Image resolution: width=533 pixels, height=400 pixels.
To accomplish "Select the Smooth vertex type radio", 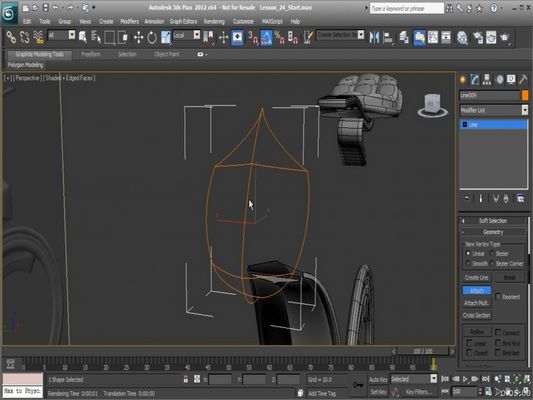I will tap(468, 263).
